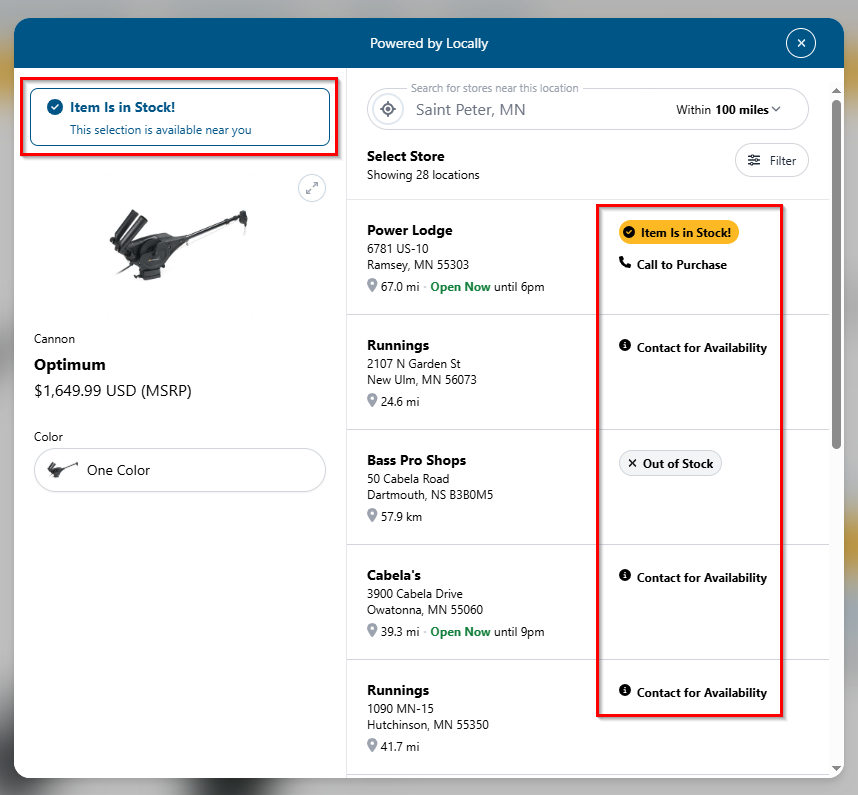Click the yellow Item Is in Stock badge
858x795 pixels.
point(679,233)
